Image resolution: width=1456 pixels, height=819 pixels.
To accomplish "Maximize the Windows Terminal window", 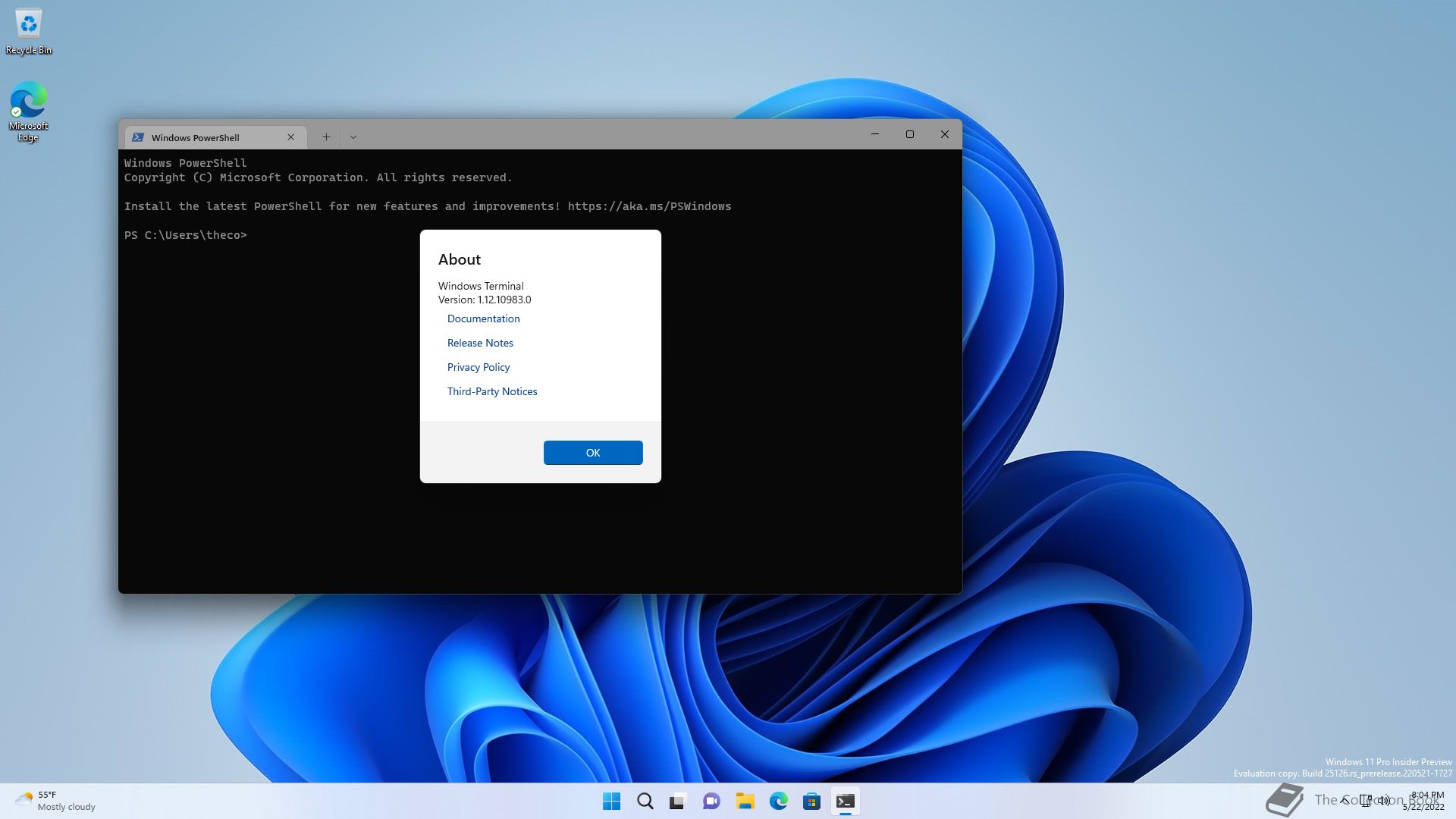I will 910,134.
